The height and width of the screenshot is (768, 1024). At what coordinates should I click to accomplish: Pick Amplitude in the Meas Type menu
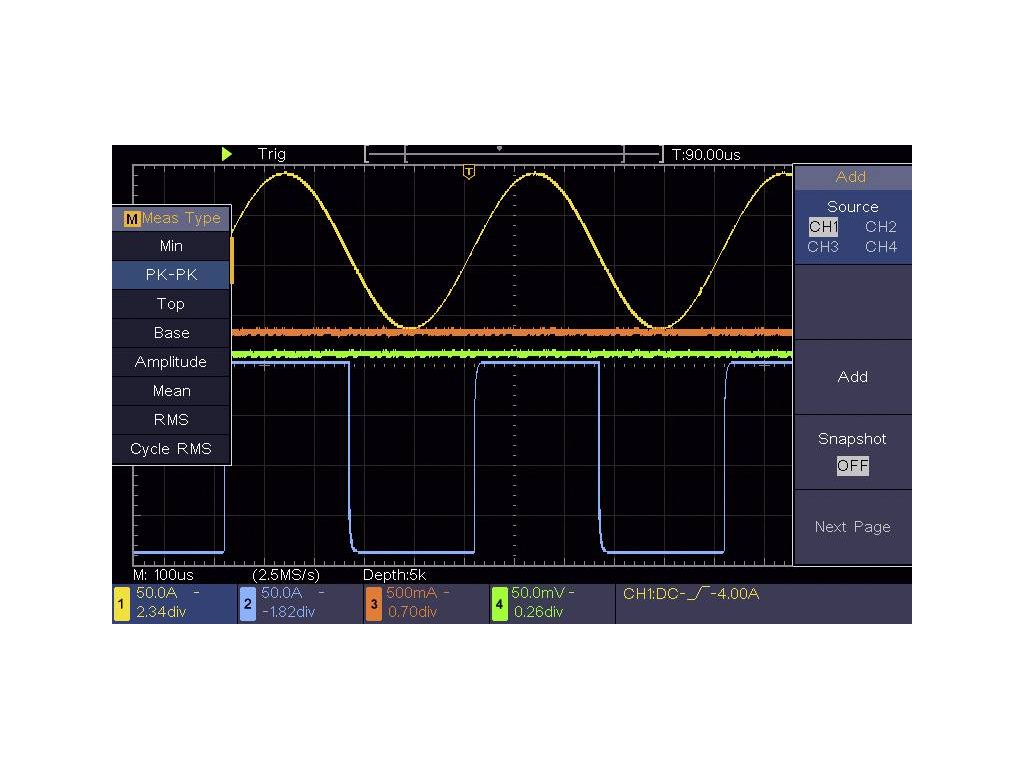(171, 362)
